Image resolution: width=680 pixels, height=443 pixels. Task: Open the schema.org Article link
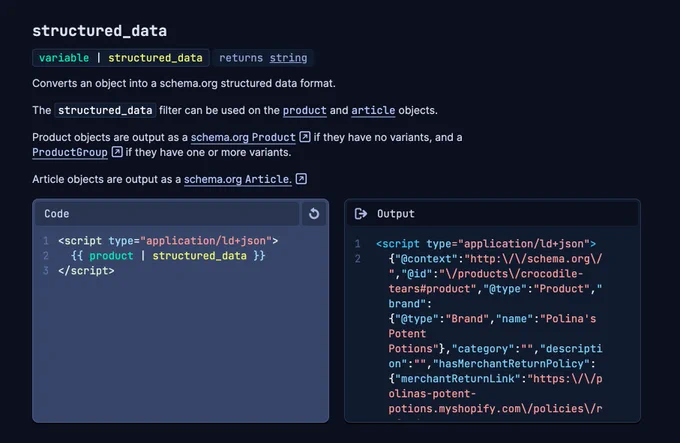point(238,179)
